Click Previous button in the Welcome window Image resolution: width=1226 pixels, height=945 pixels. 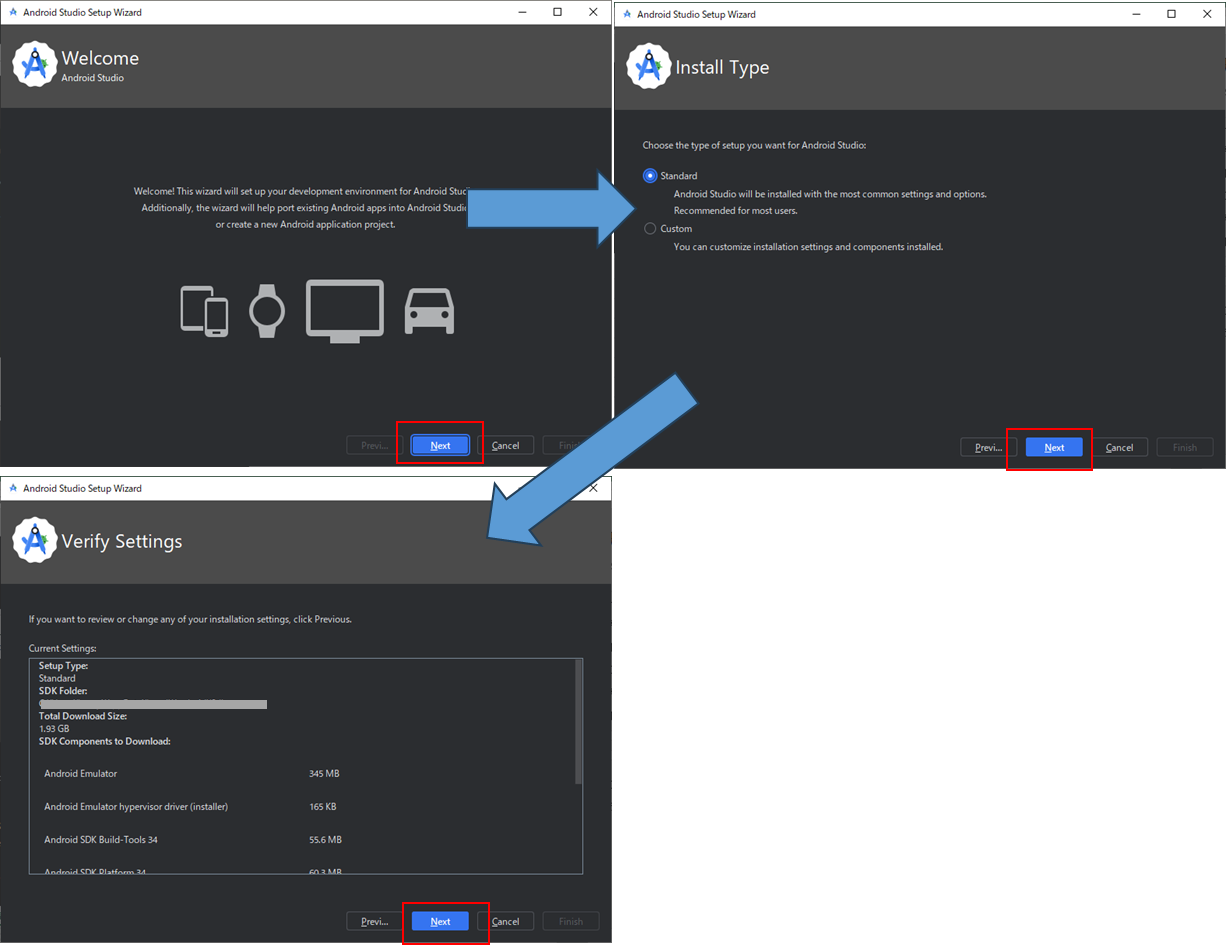[x=375, y=445]
